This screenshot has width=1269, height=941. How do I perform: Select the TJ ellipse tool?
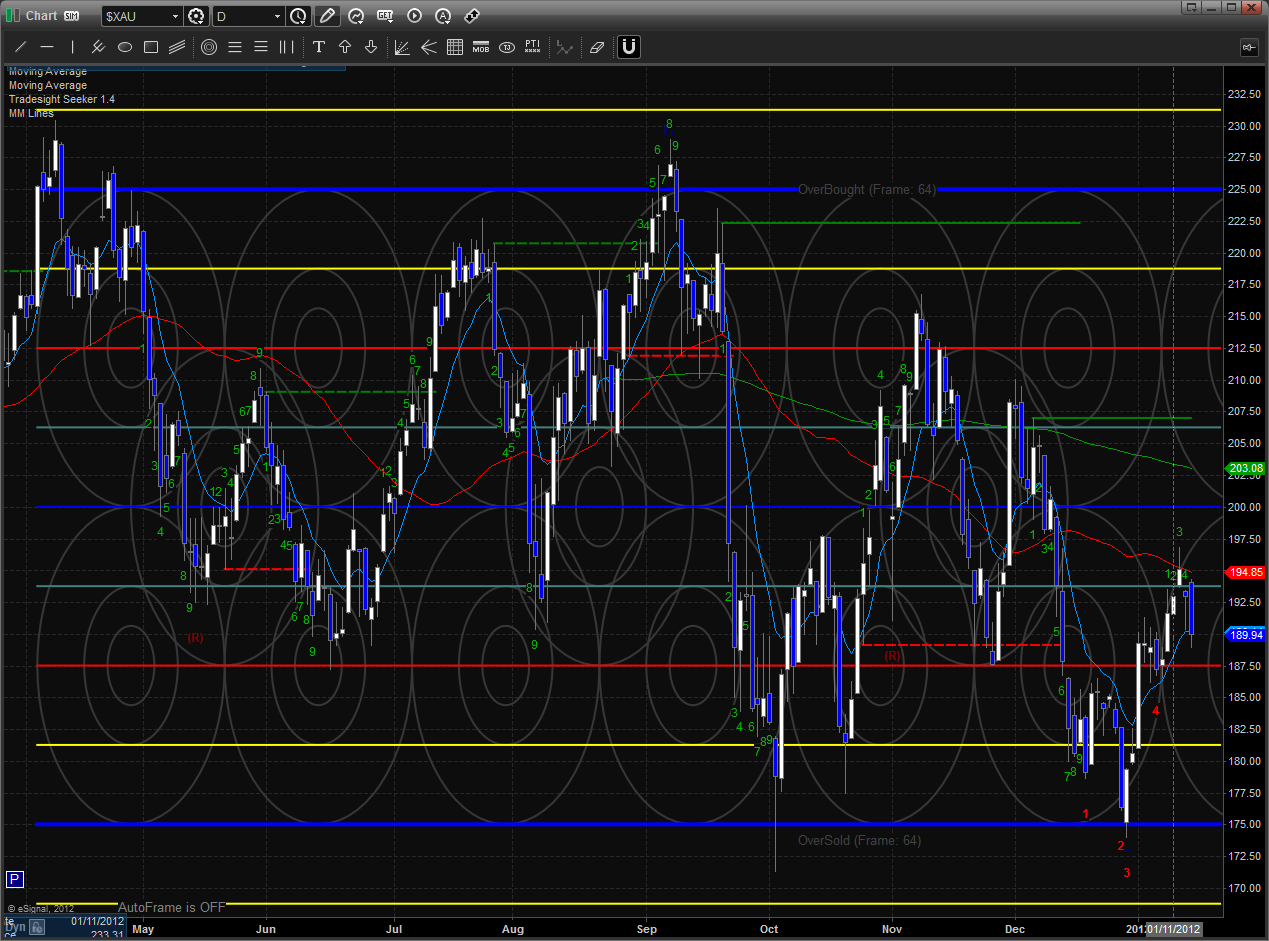pos(507,47)
